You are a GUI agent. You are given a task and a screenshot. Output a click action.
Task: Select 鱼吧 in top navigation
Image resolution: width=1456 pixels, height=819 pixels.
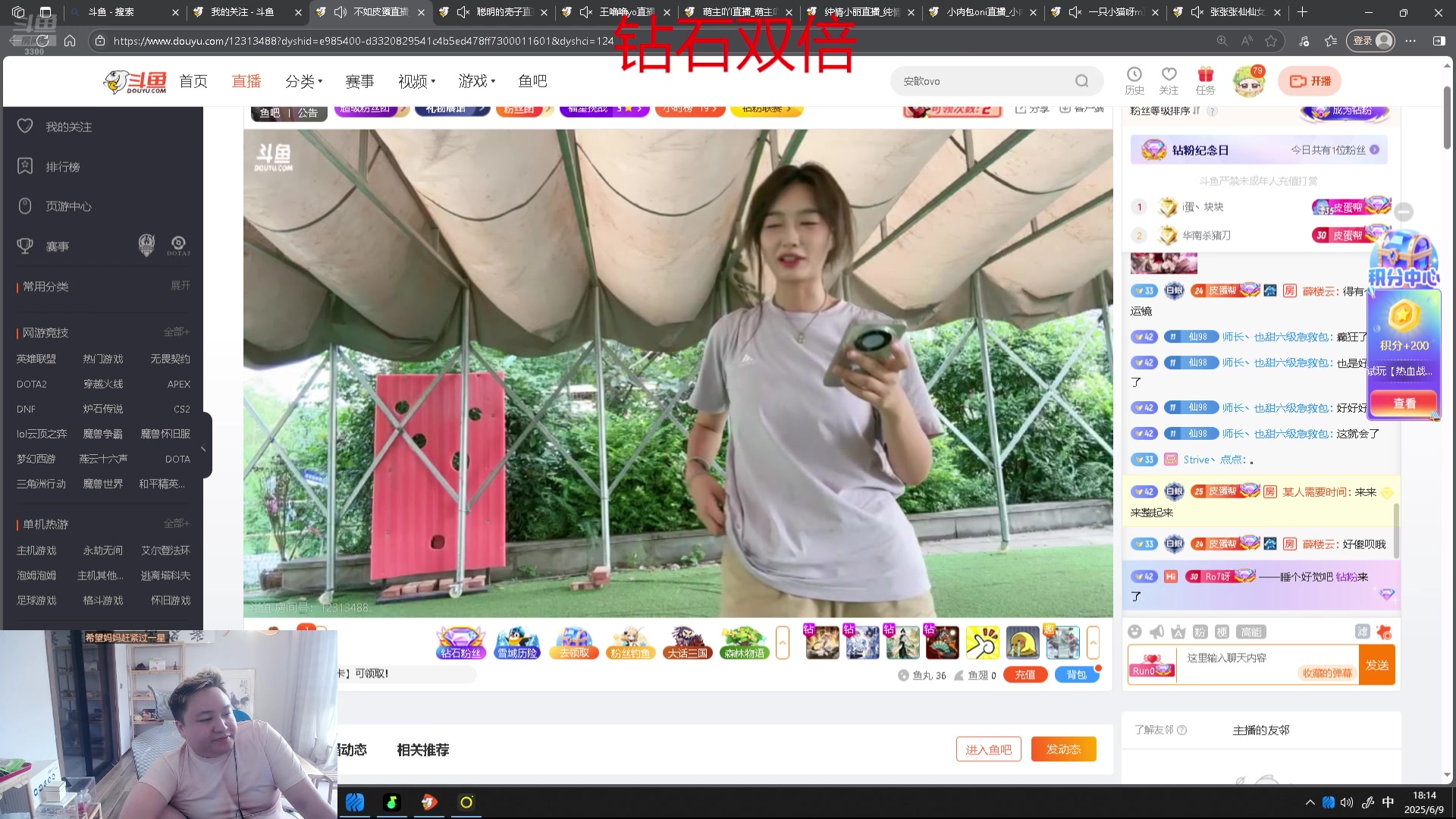pyautogui.click(x=532, y=81)
